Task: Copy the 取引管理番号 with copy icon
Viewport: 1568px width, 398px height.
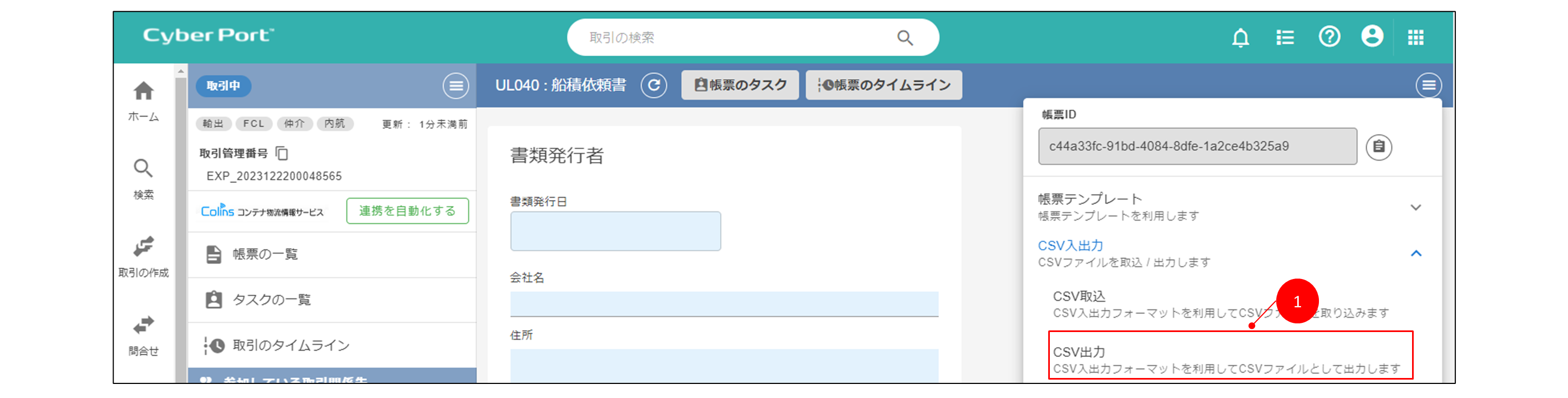Action: pos(282,153)
